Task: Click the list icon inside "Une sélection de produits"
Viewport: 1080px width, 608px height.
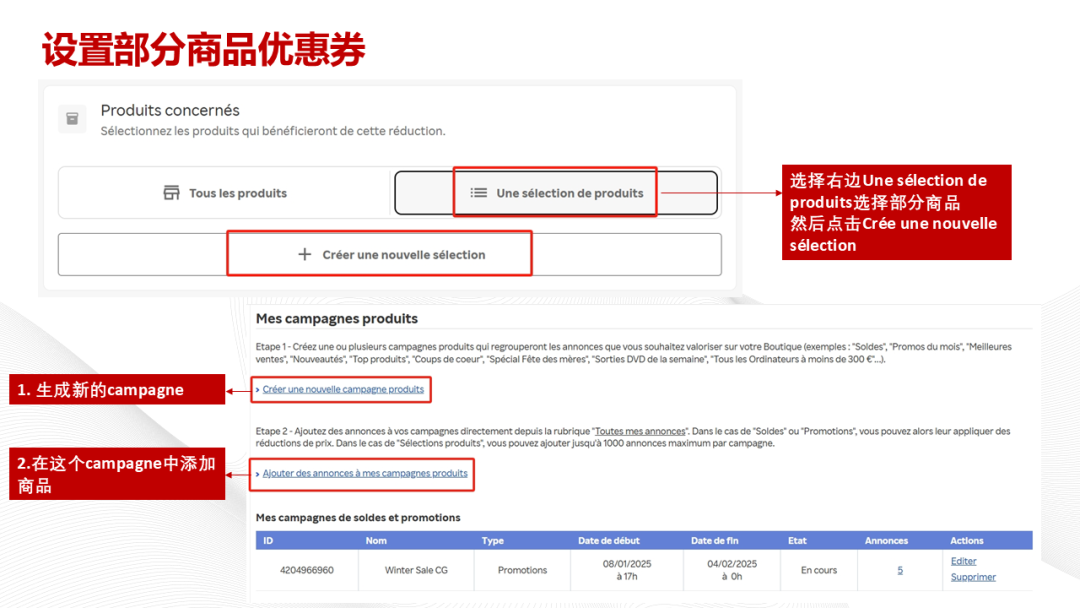Action: pos(477,193)
